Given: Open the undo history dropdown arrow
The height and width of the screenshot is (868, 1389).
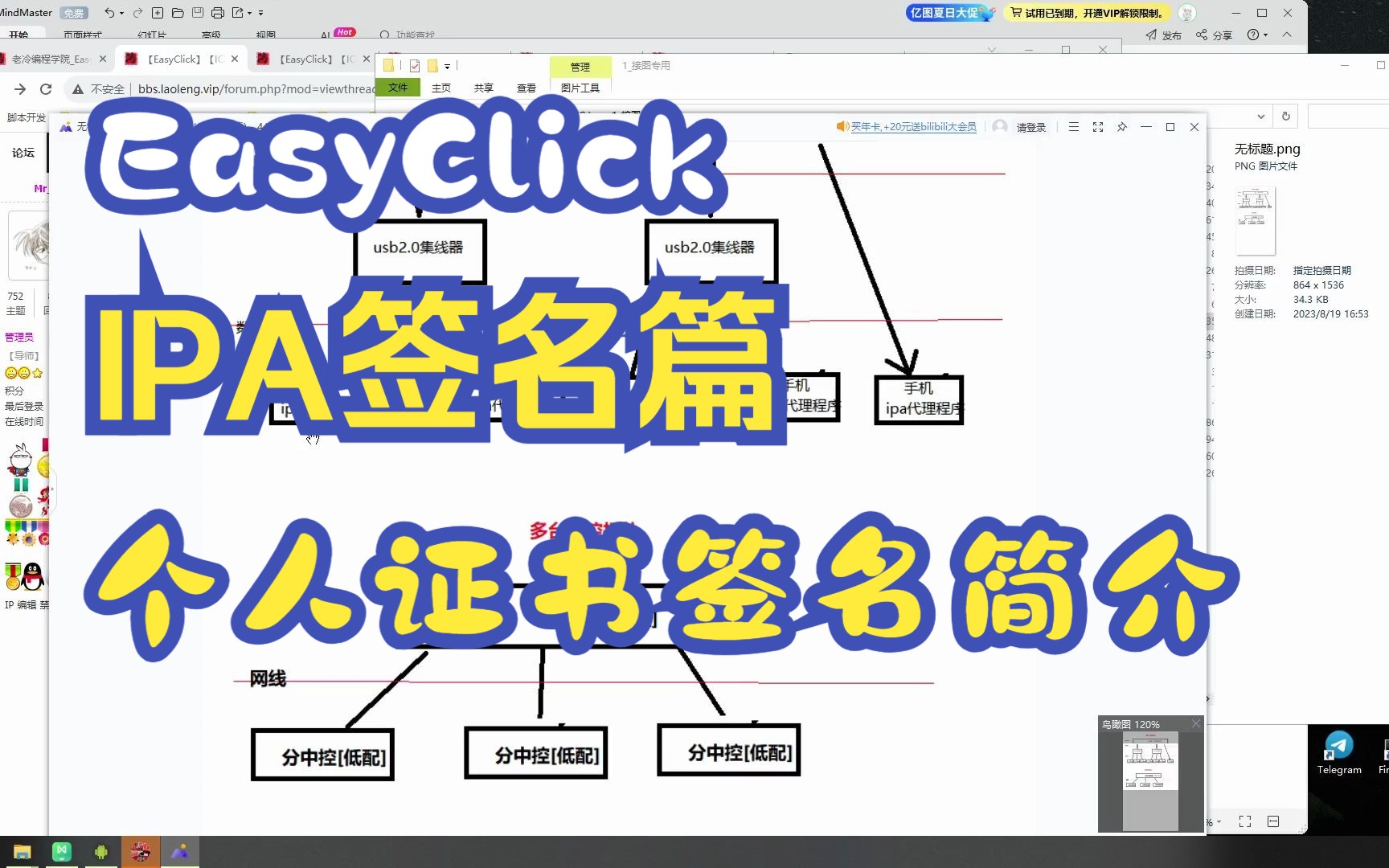Looking at the screenshot, I should [121, 14].
